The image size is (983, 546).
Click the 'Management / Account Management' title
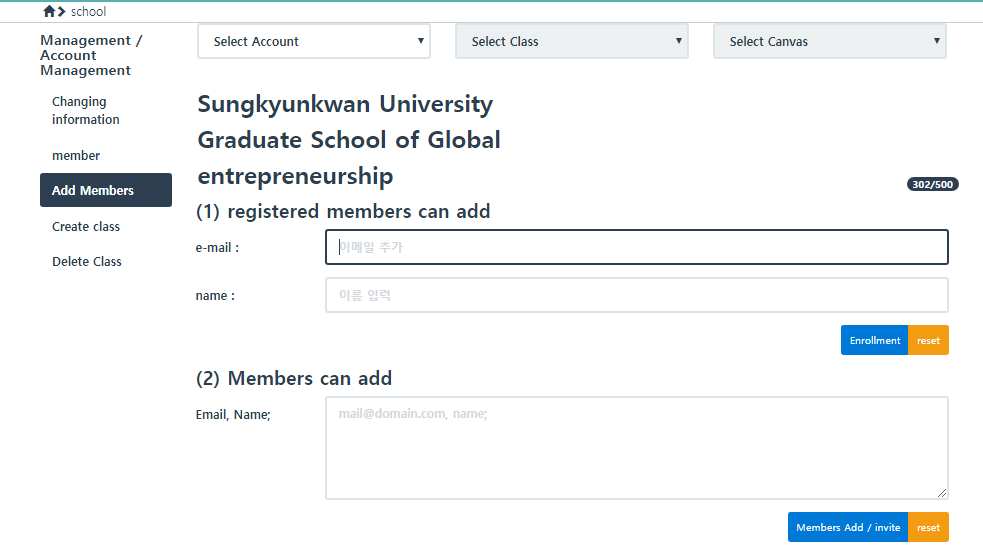92,55
